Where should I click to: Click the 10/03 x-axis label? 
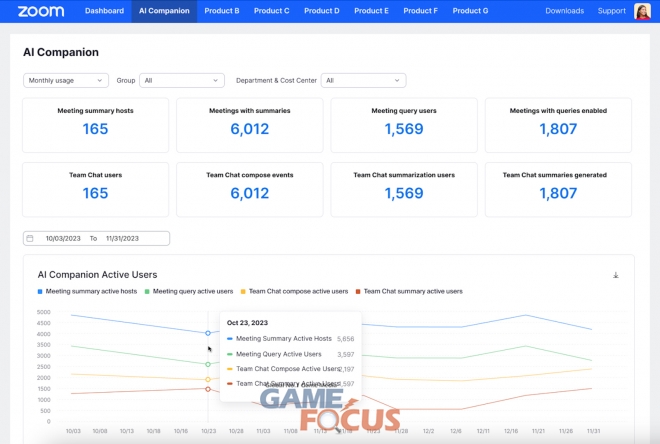(x=73, y=431)
